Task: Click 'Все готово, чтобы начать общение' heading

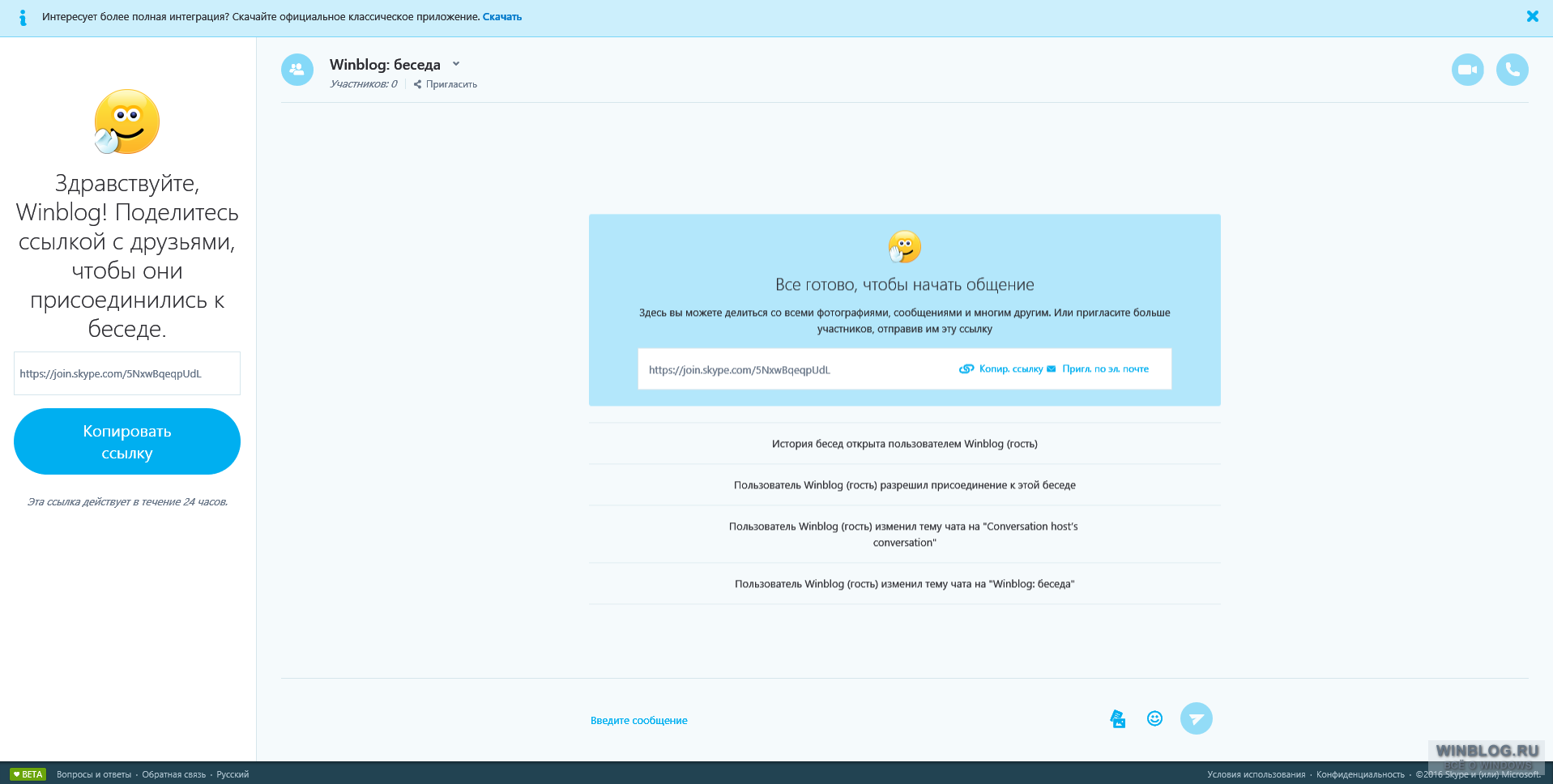Action: tap(904, 284)
